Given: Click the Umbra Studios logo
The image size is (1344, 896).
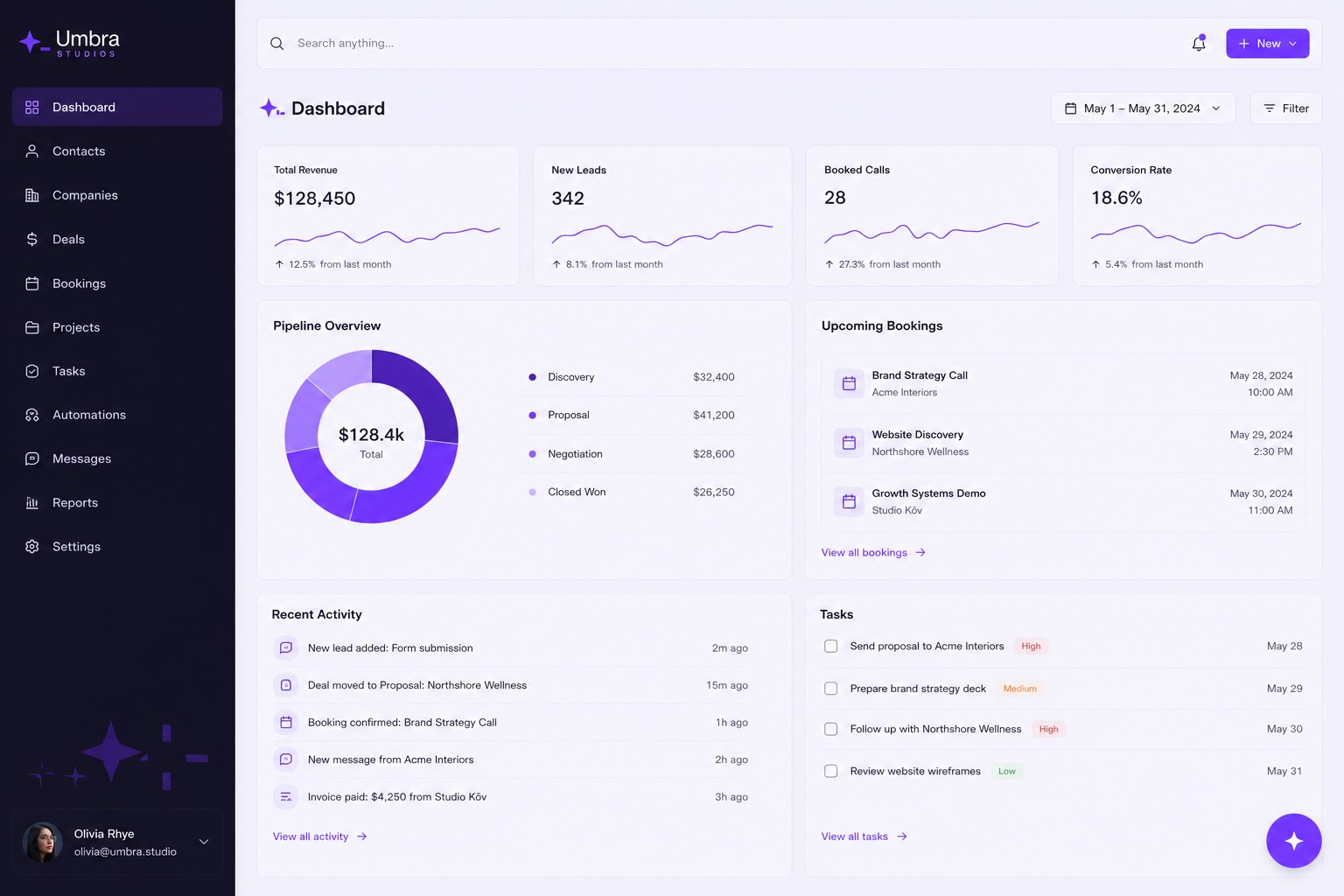Looking at the screenshot, I should [70, 42].
